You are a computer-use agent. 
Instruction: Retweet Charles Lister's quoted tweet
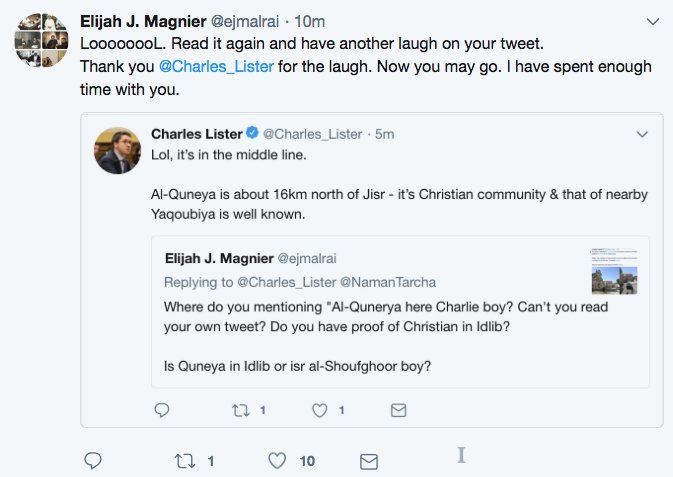pos(241,410)
